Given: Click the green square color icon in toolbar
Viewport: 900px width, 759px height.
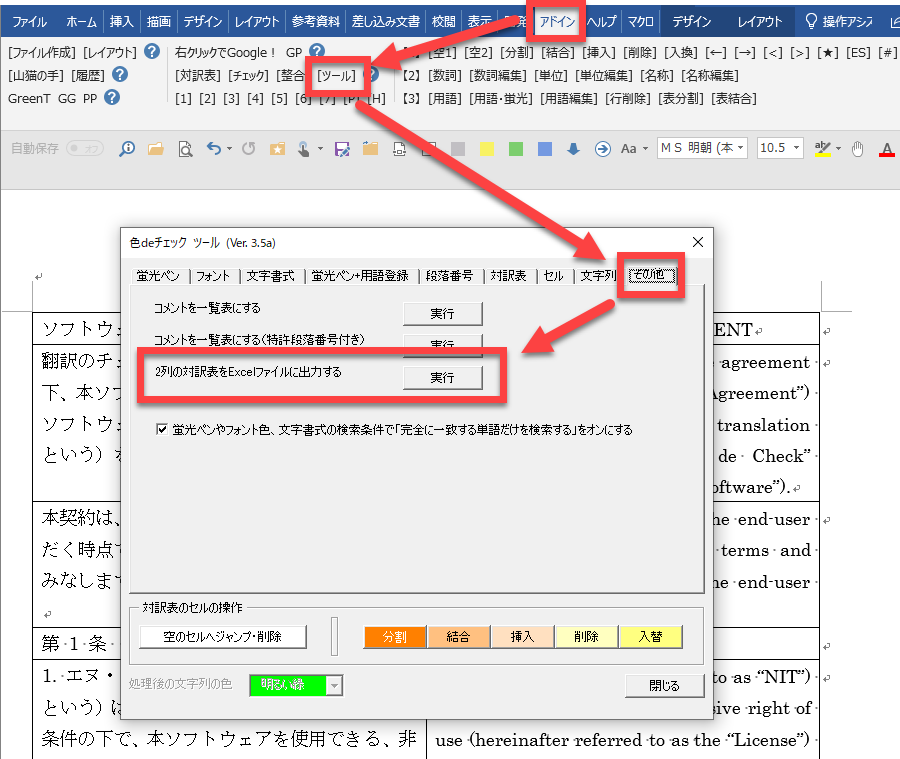Looking at the screenshot, I should pos(515,149).
